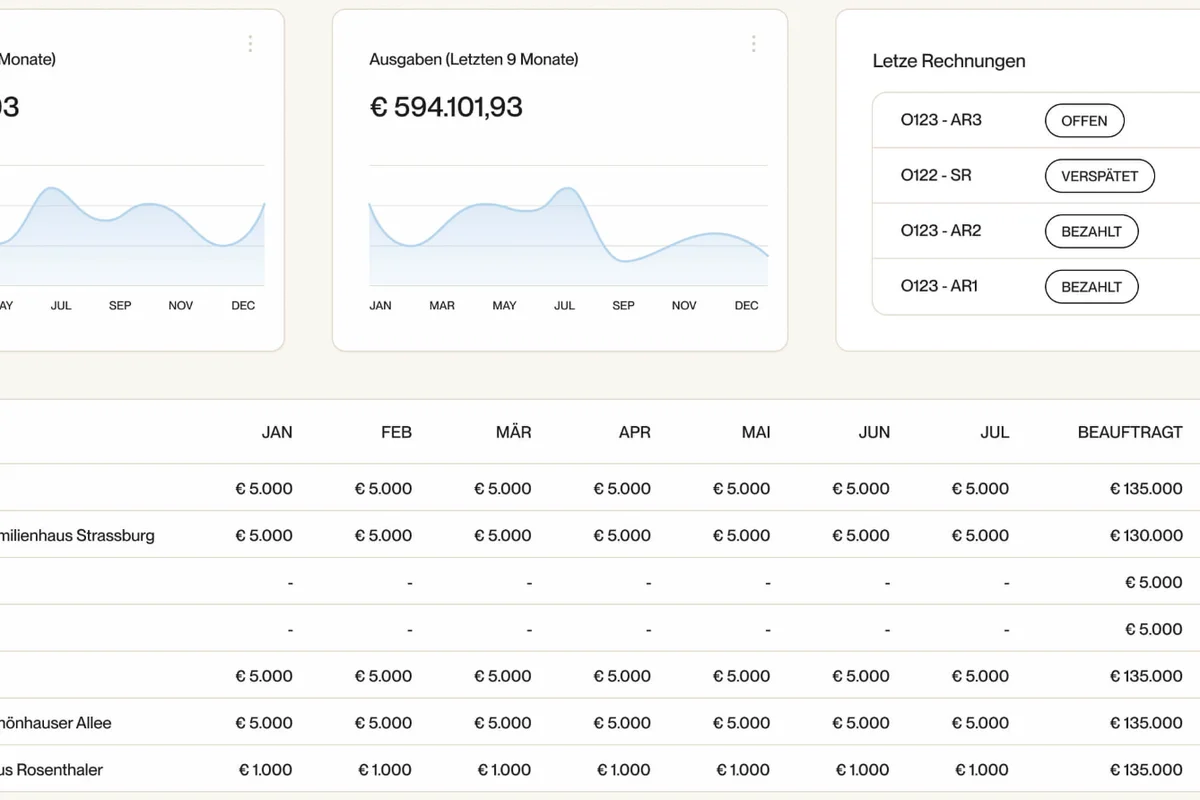Click the BEAUFTRAGT column header
The height and width of the screenshot is (800, 1200).
click(1130, 433)
